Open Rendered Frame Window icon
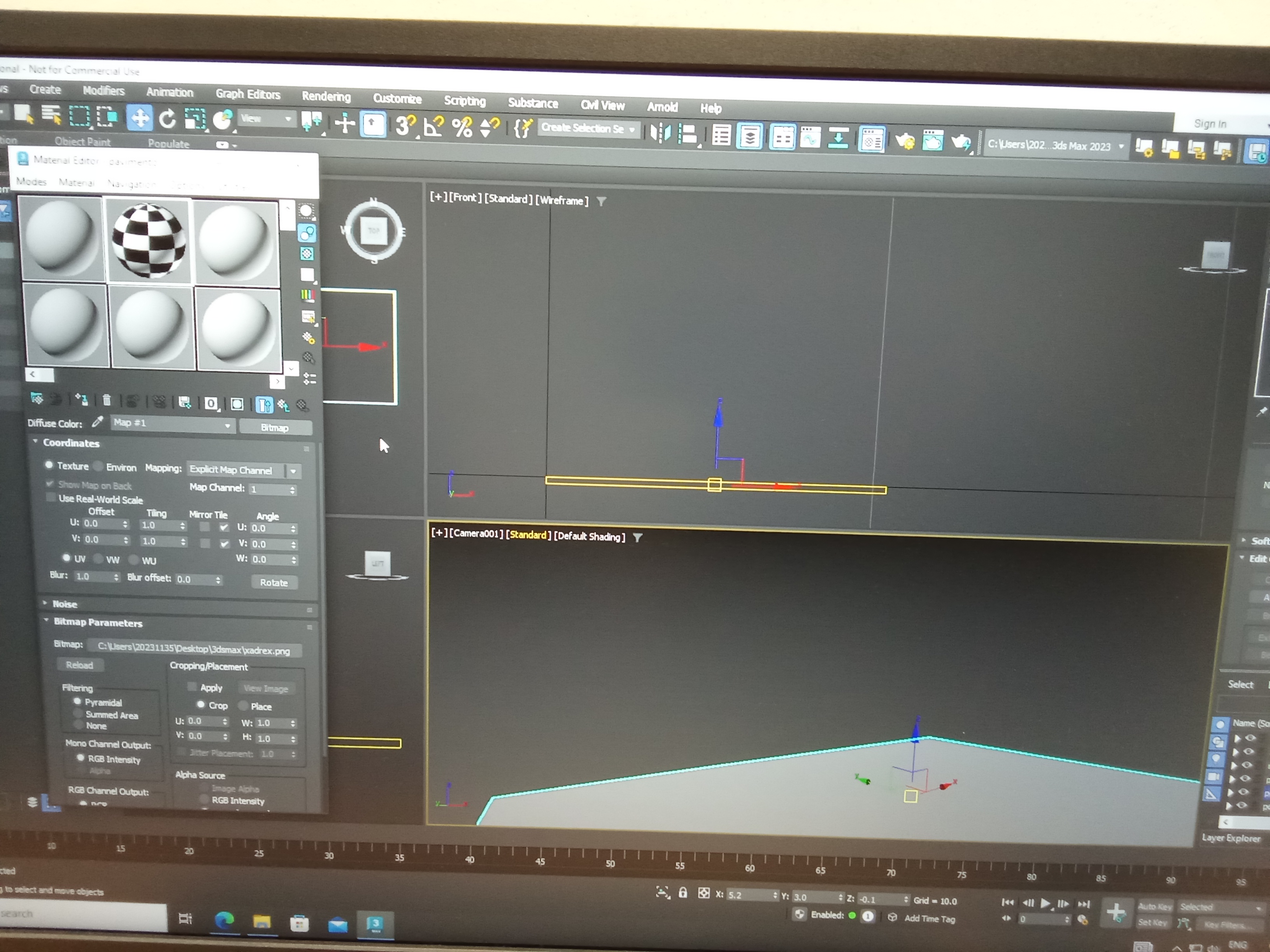This screenshot has width=1270, height=952. [x=933, y=141]
